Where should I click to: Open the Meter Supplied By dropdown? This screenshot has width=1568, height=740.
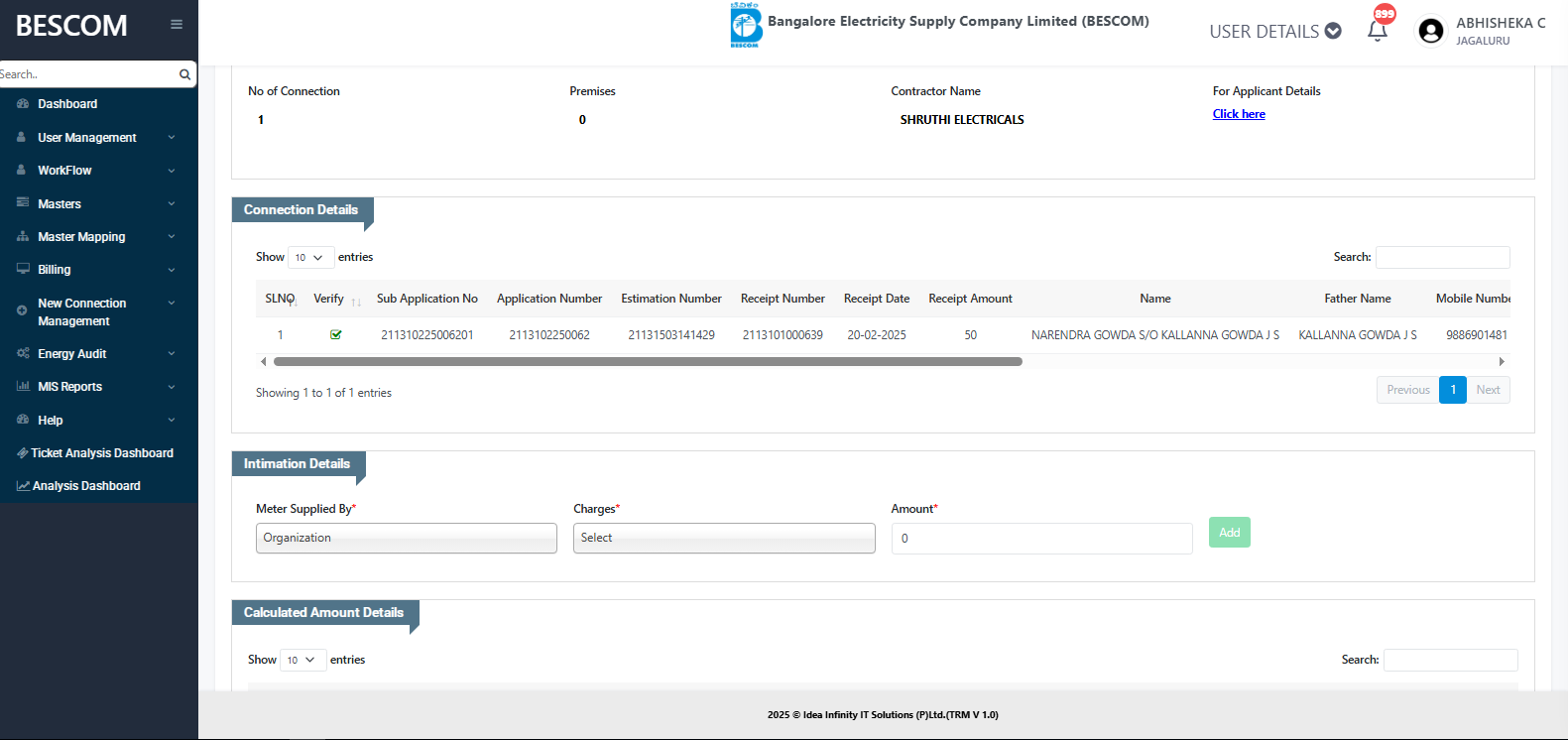click(407, 538)
